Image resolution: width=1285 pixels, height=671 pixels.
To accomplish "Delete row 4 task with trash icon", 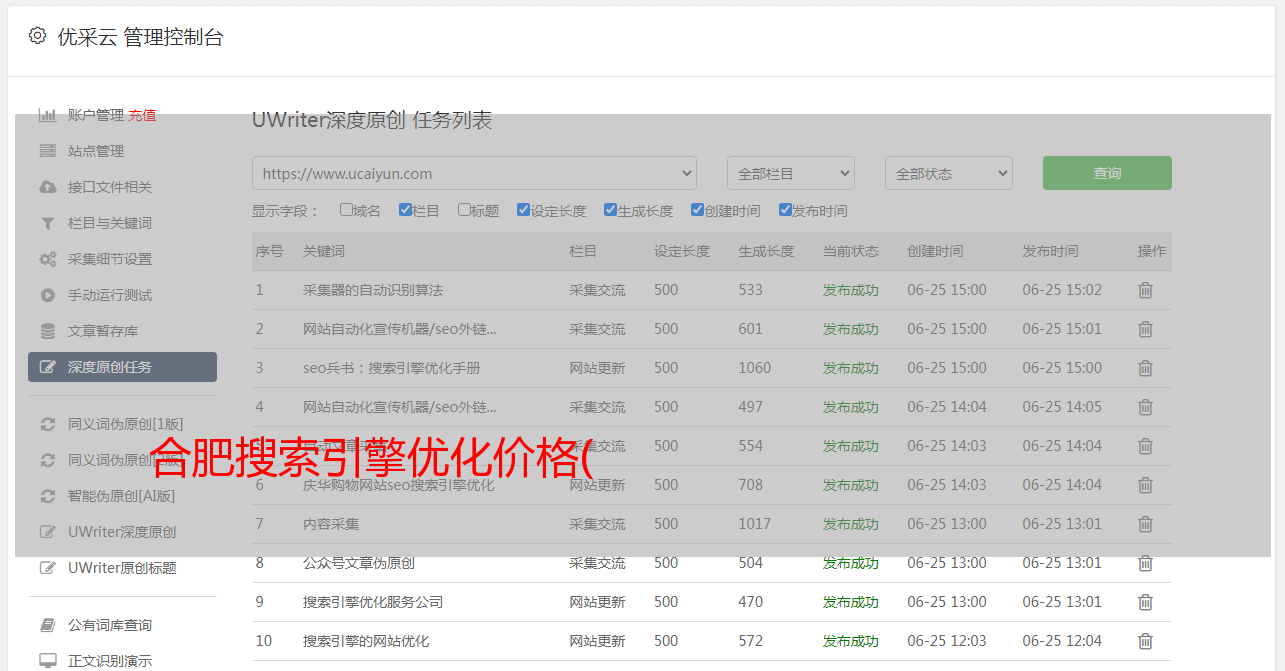I will (1146, 407).
